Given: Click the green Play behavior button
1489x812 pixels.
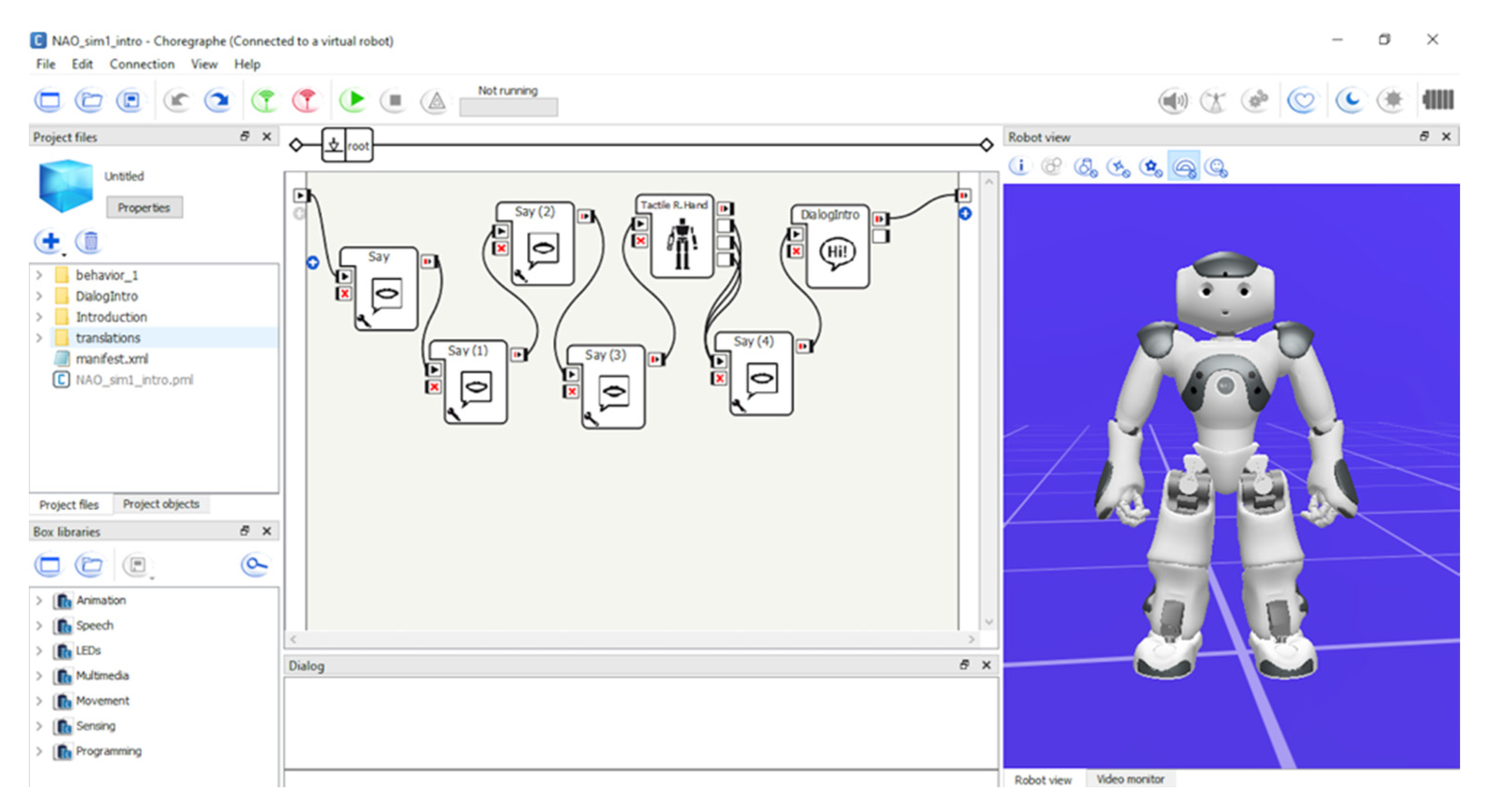Looking at the screenshot, I should tap(353, 101).
